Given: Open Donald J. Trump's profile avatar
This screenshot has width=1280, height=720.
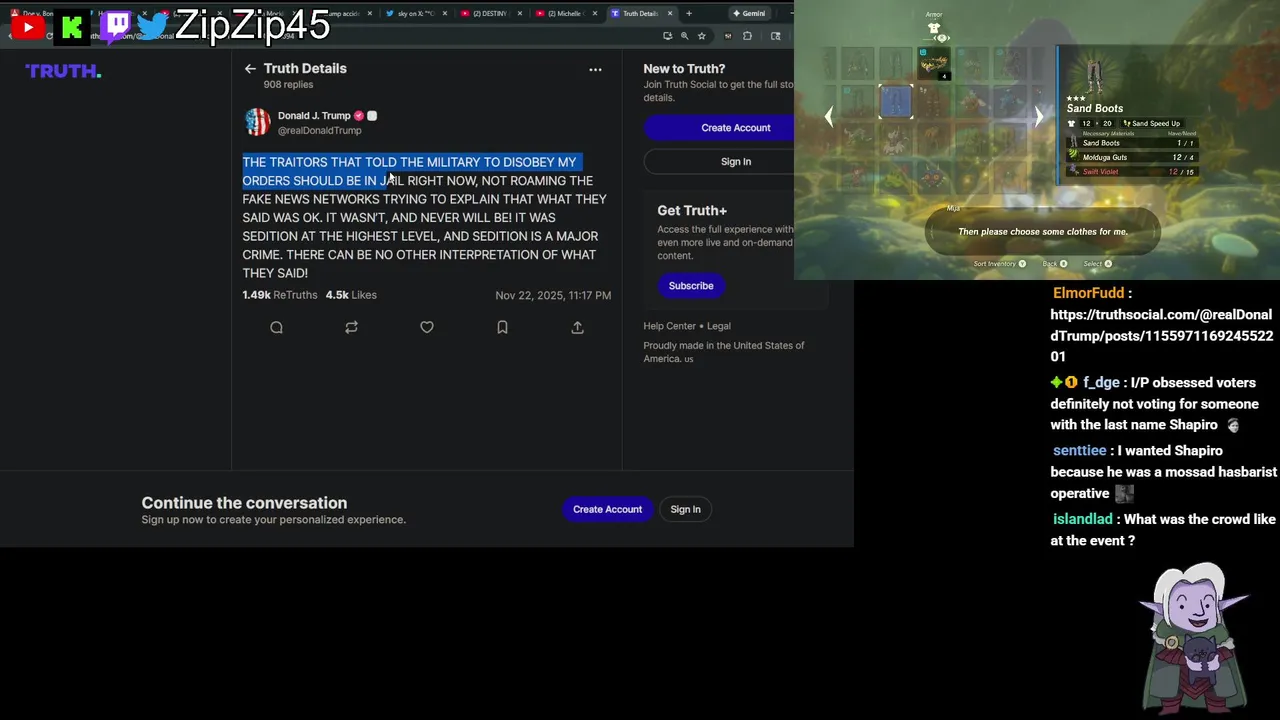Looking at the screenshot, I should (257, 122).
